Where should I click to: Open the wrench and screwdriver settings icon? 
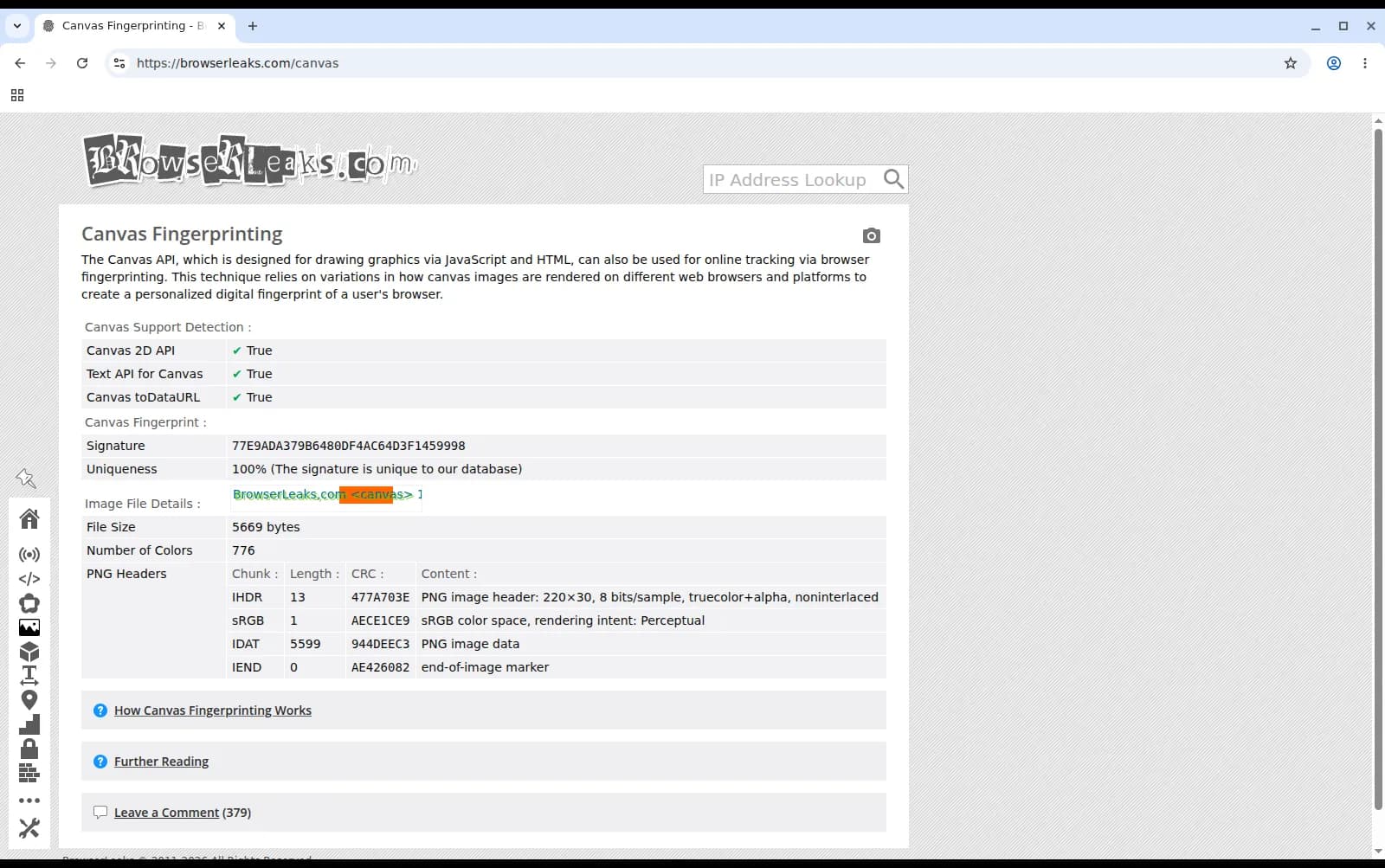[29, 828]
